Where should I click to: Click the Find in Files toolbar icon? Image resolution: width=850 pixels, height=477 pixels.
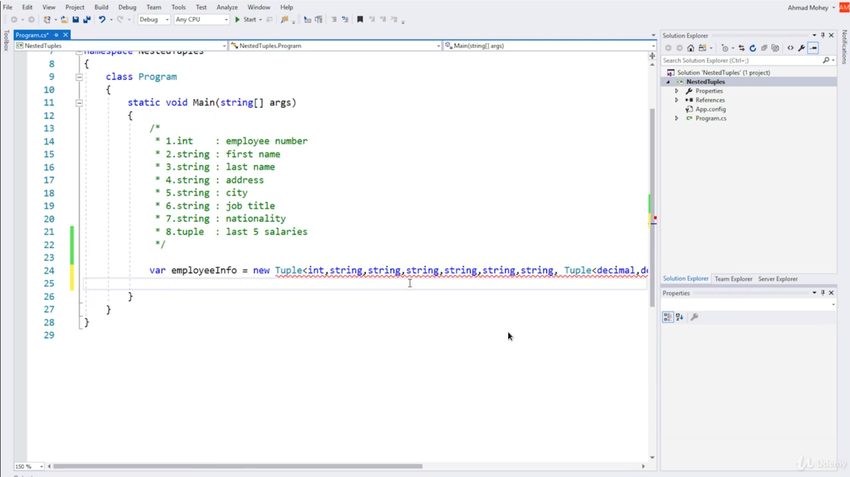[x=284, y=20]
